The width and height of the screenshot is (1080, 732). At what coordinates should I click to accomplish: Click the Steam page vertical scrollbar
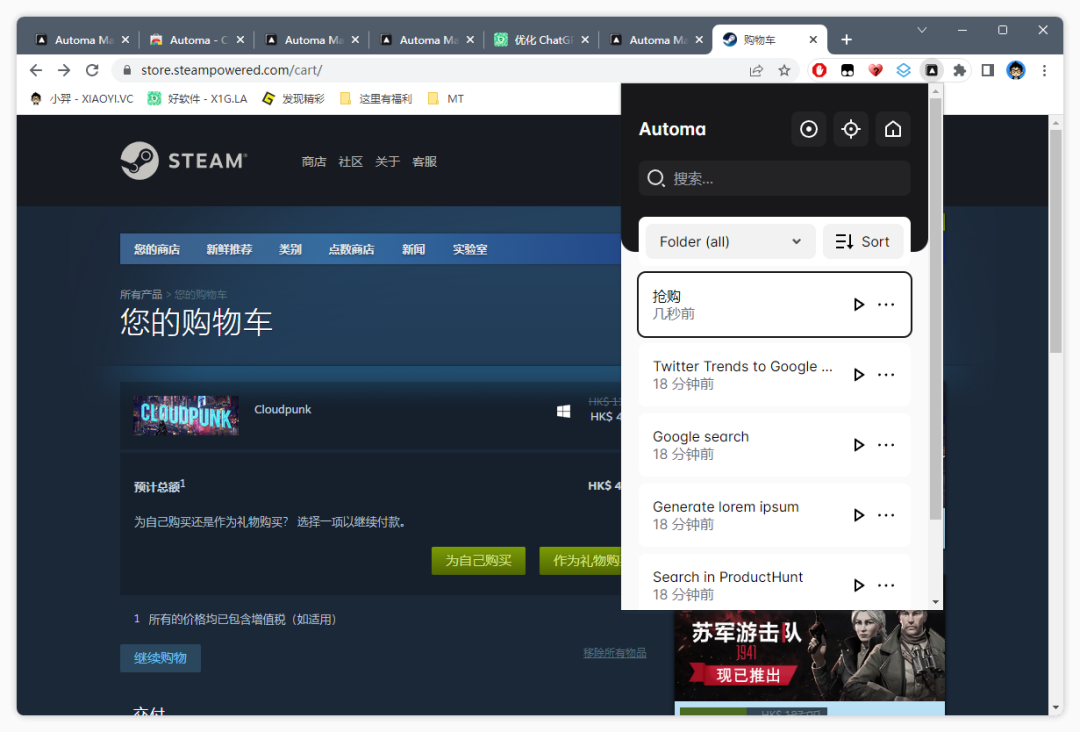click(1055, 241)
